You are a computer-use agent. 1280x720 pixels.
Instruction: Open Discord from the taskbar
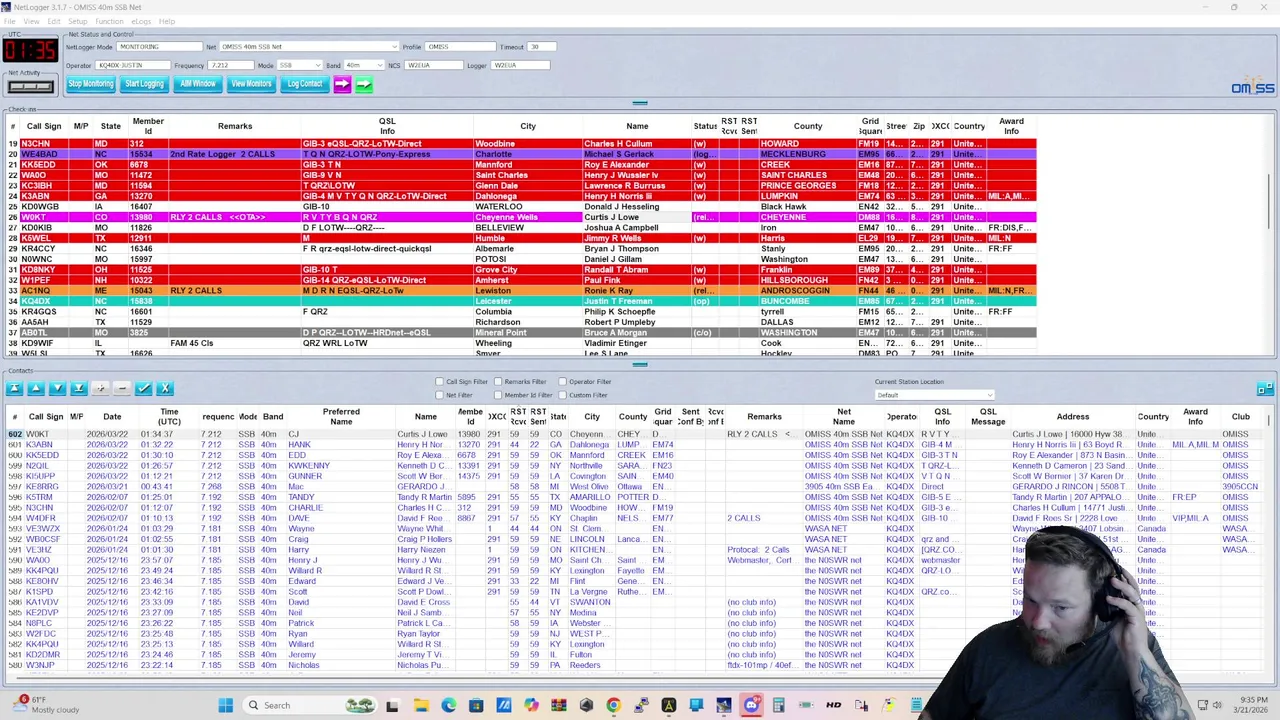coord(751,705)
